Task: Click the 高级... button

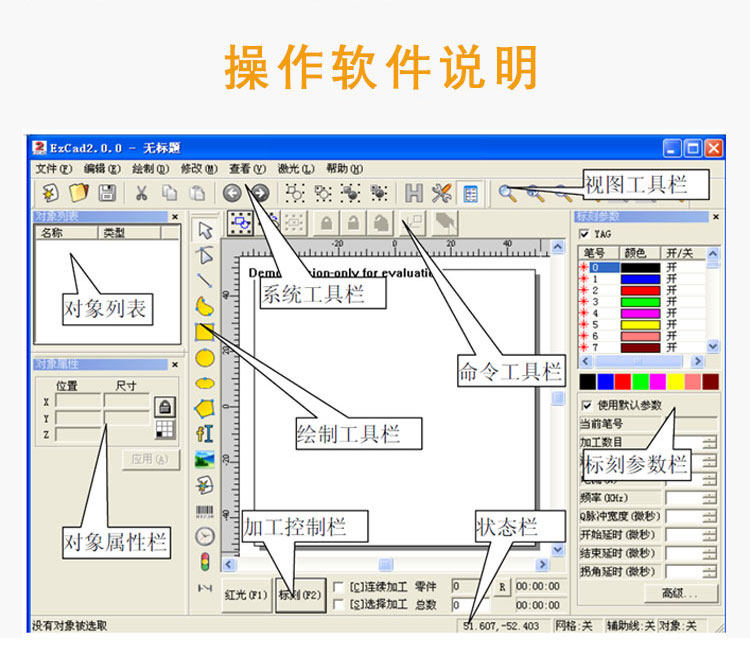Action: click(680, 594)
